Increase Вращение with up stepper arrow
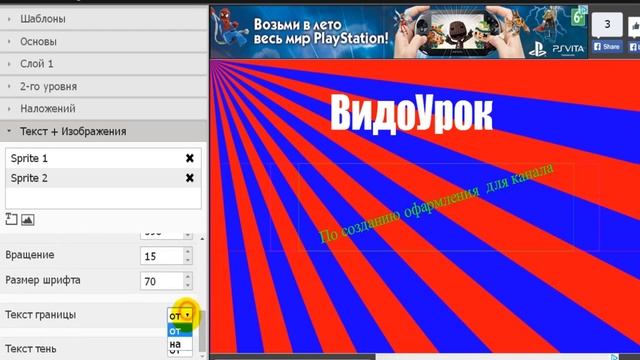This screenshot has width=640, height=360. click(x=188, y=251)
